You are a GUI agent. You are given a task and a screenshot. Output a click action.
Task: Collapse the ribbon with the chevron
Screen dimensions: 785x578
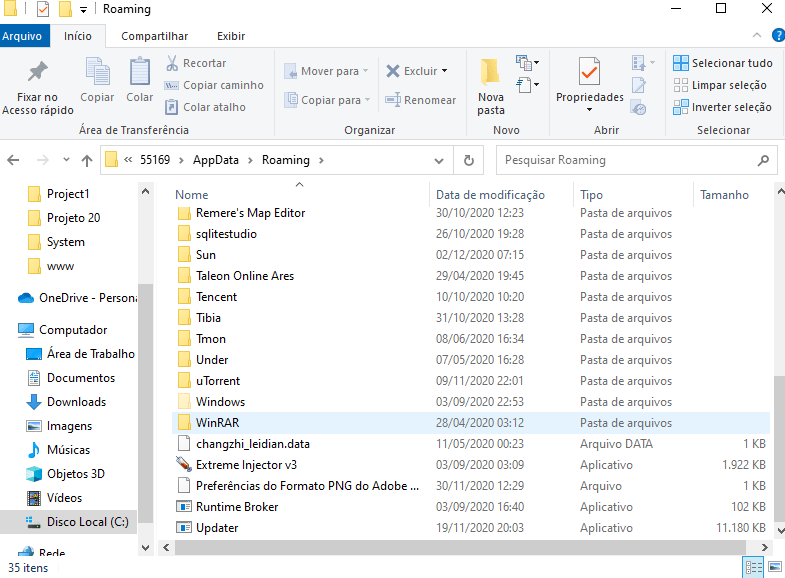click(757, 35)
